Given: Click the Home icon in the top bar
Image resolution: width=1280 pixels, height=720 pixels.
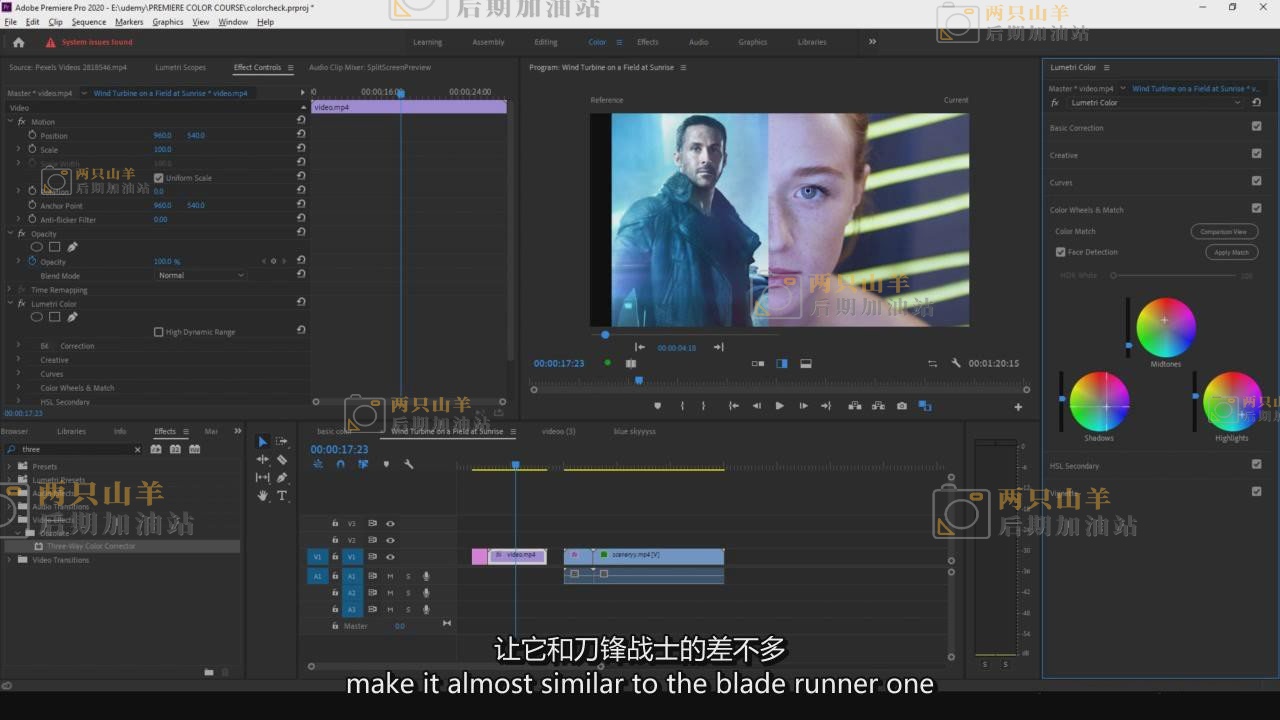Looking at the screenshot, I should pos(18,42).
